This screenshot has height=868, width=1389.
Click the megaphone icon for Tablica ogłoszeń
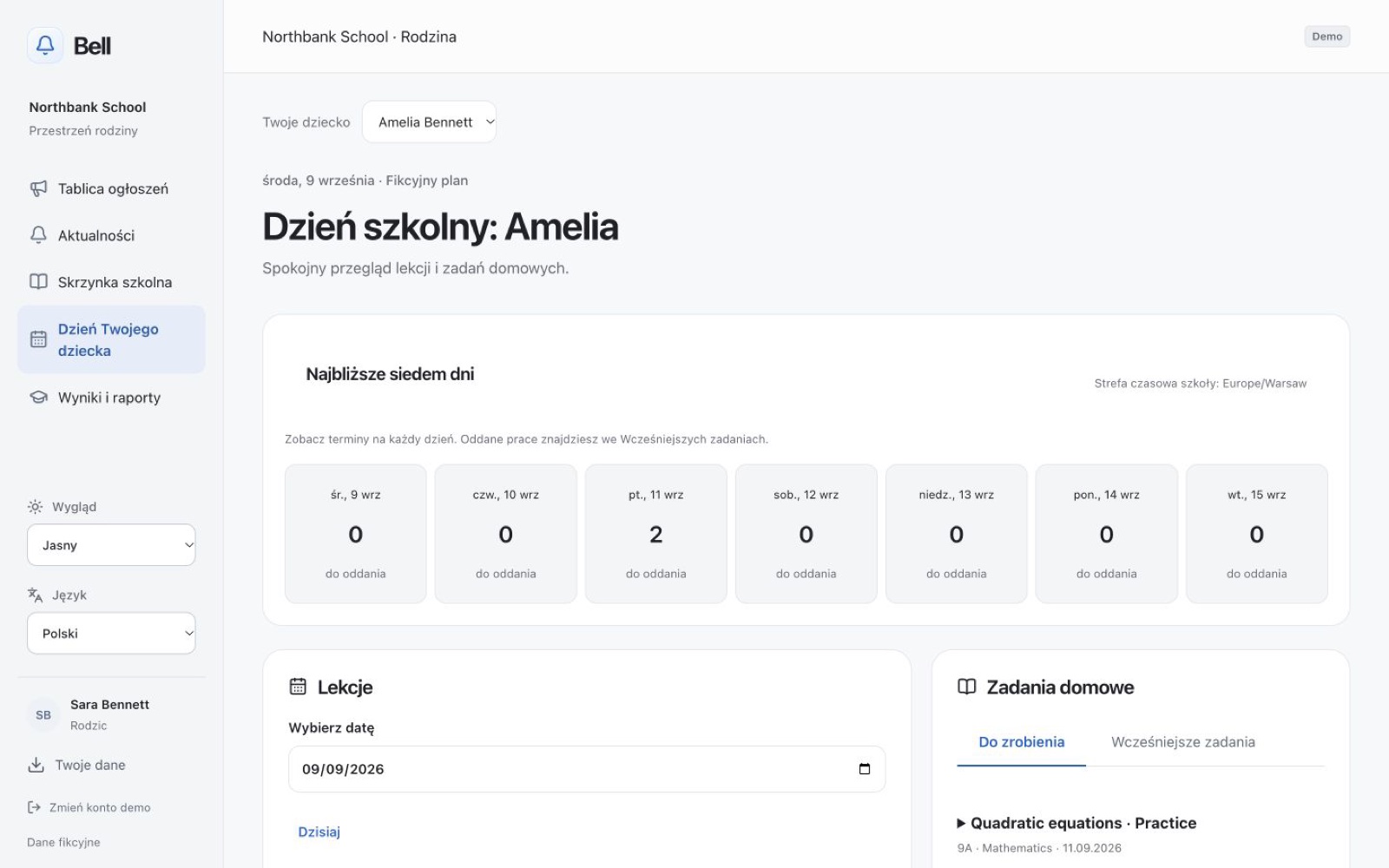38,188
